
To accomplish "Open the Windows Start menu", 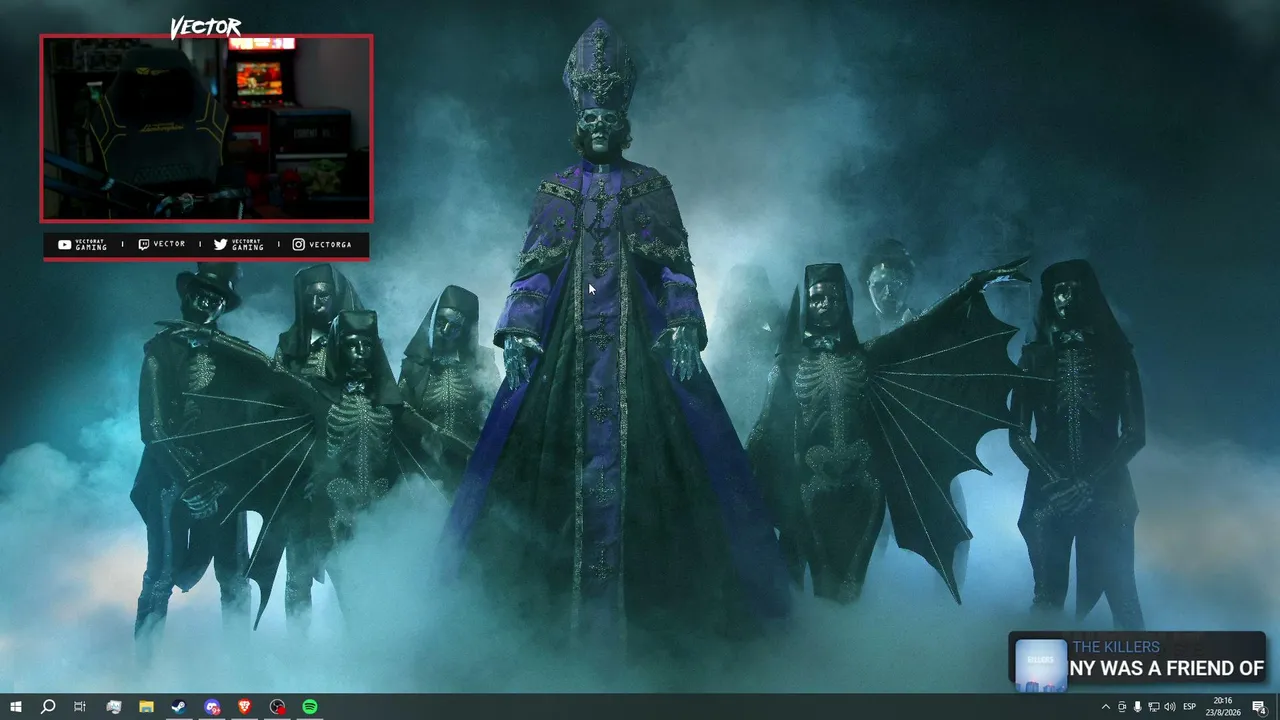I will coord(16,707).
